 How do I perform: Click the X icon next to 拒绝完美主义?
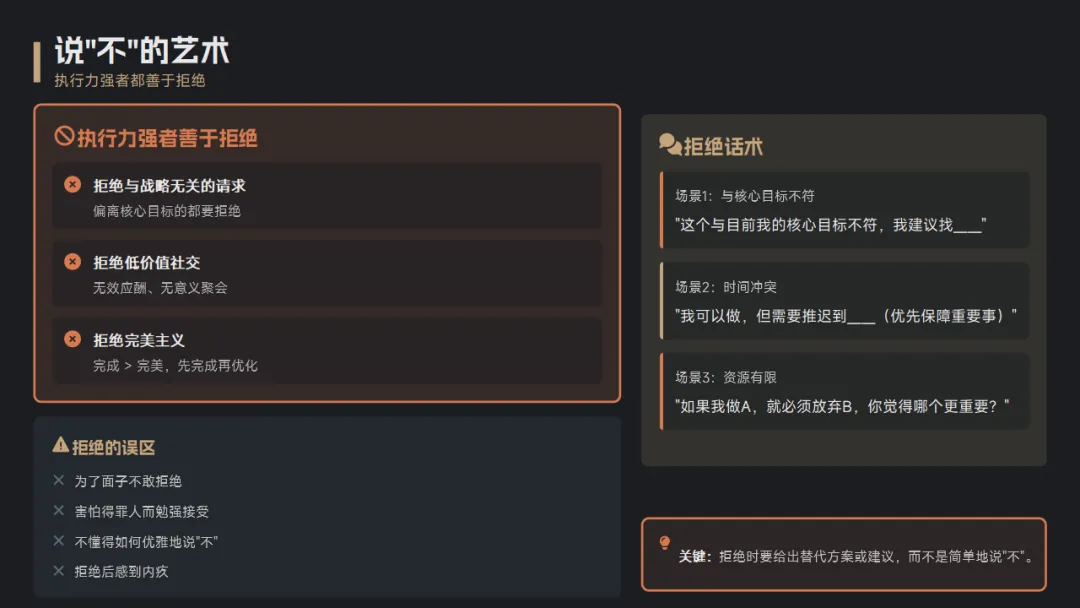(72, 339)
